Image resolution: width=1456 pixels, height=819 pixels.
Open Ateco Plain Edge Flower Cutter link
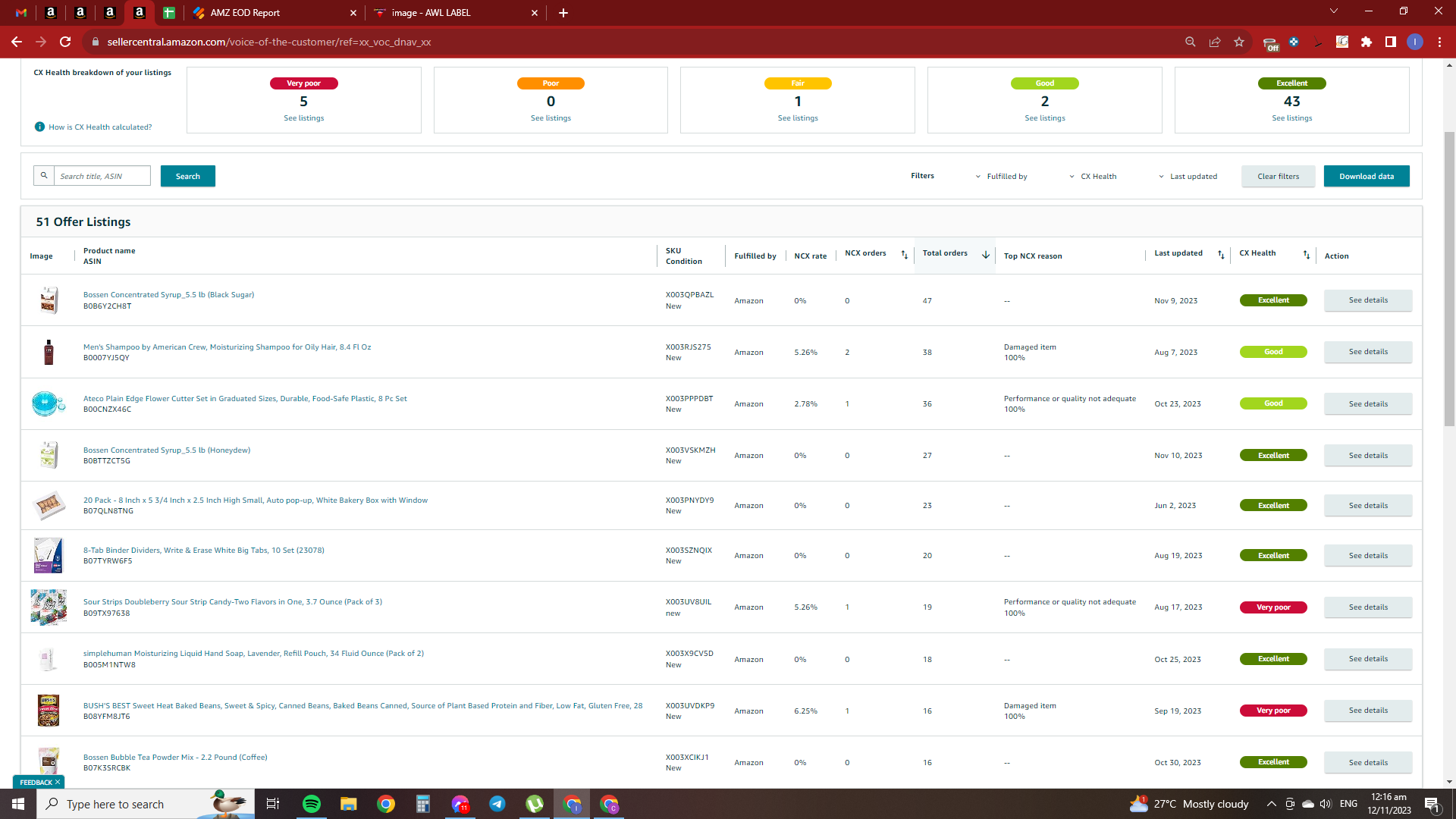pos(245,399)
